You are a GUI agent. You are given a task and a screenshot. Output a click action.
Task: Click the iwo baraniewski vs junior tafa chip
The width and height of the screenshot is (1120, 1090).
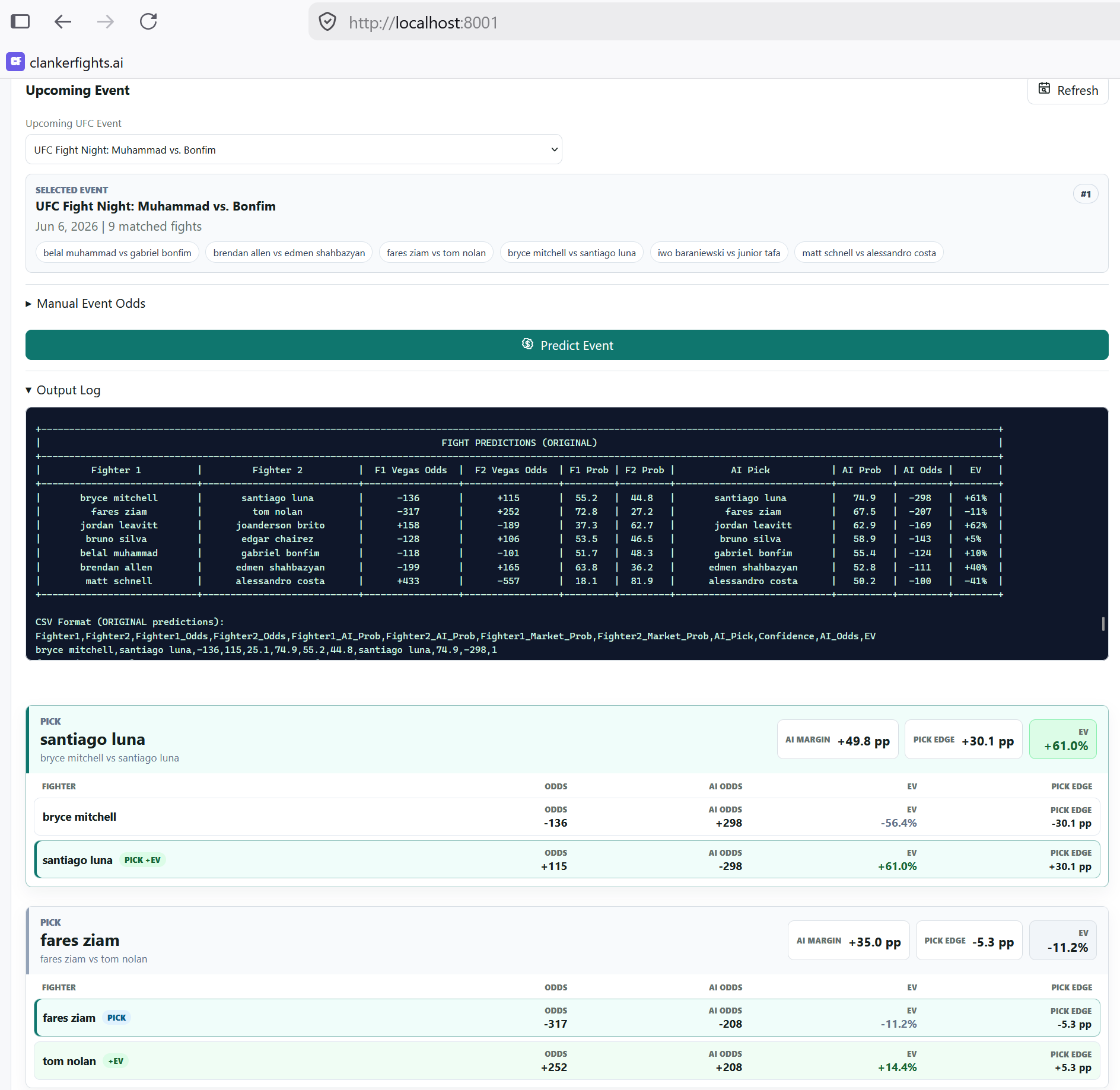(719, 253)
